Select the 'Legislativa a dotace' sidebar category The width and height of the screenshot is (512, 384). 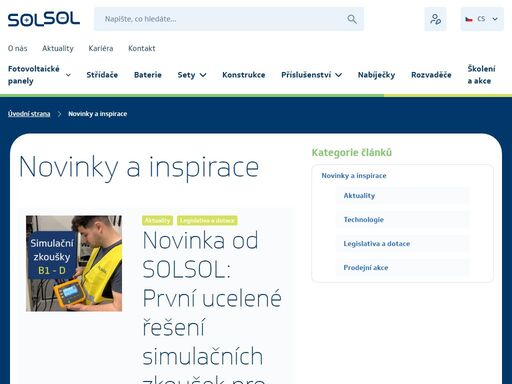click(402, 244)
